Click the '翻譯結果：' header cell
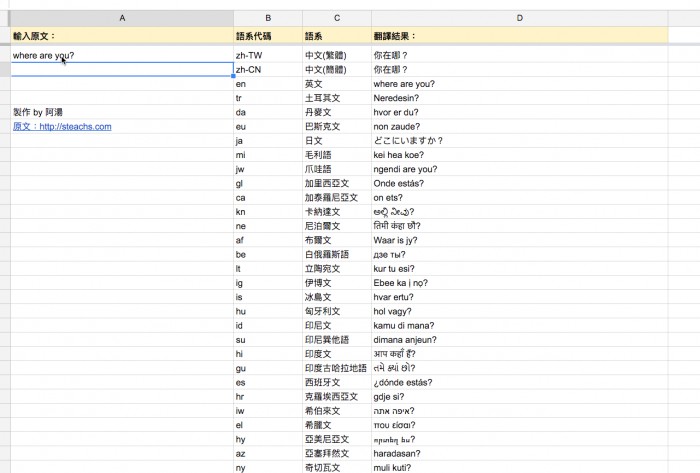This screenshot has width=700, height=473. [520, 36]
